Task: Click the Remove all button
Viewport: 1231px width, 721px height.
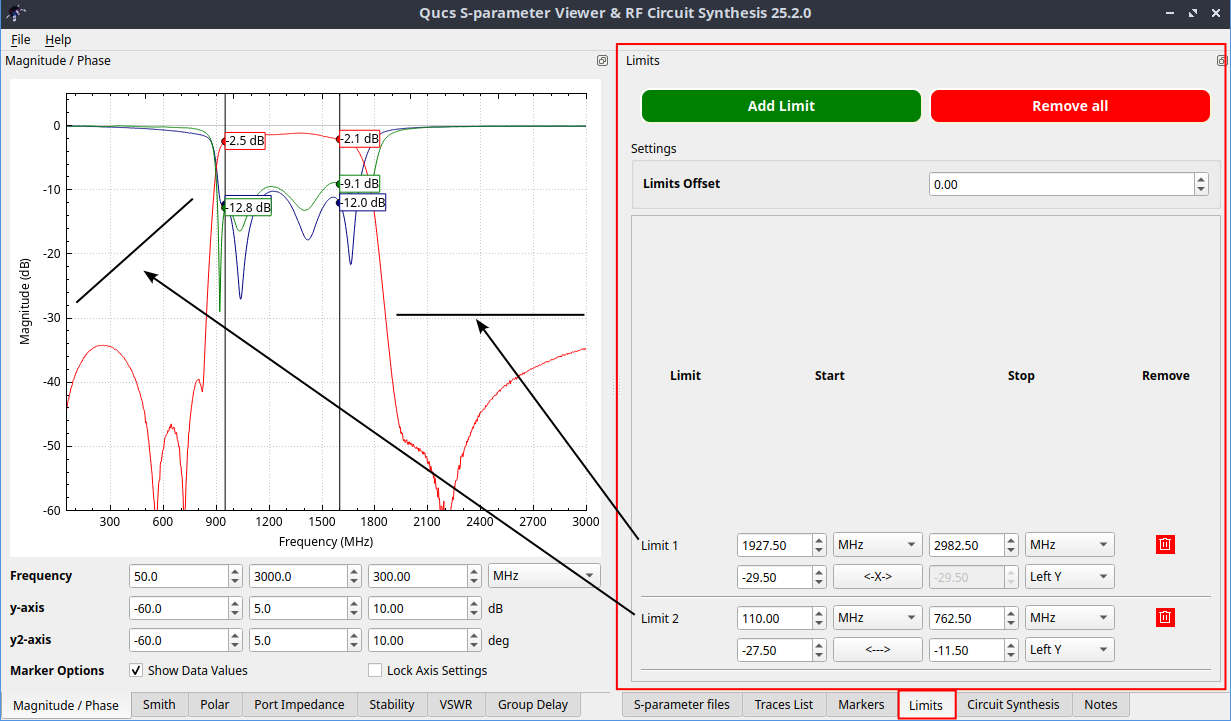Action: point(1070,106)
